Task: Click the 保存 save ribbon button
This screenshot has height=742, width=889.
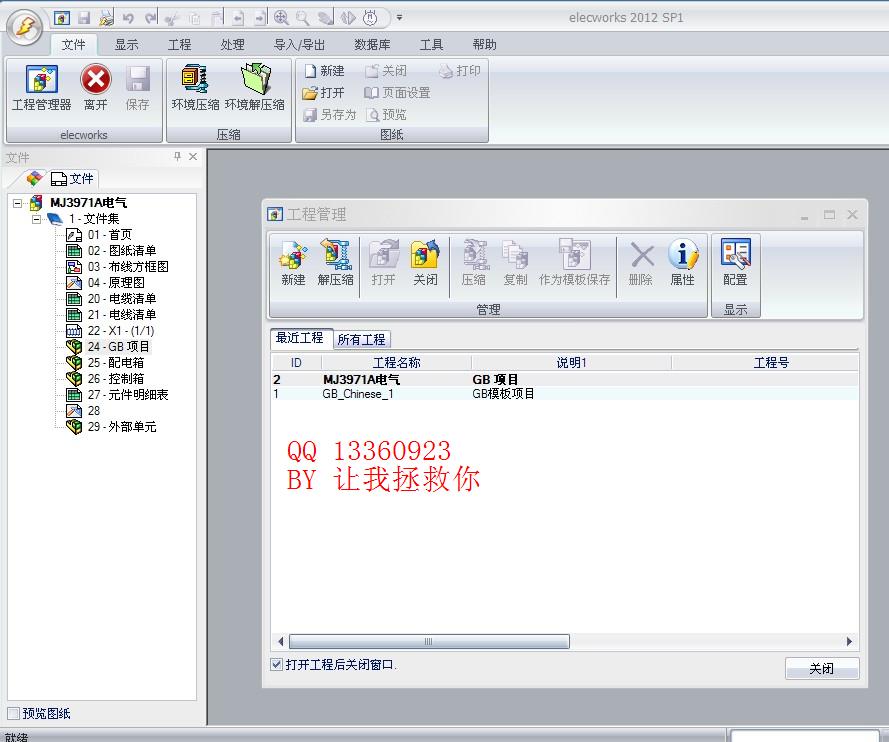Action: 137,88
